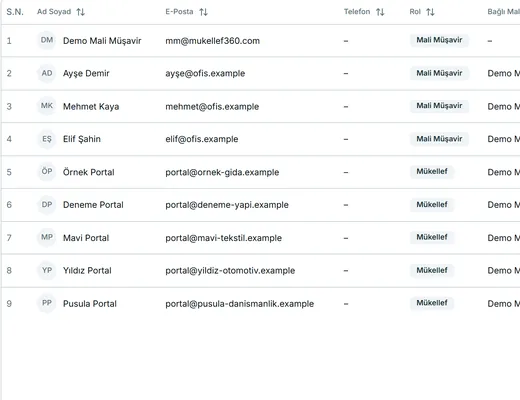Select the name Elif Şahin
520x400 pixels.
(82, 139)
